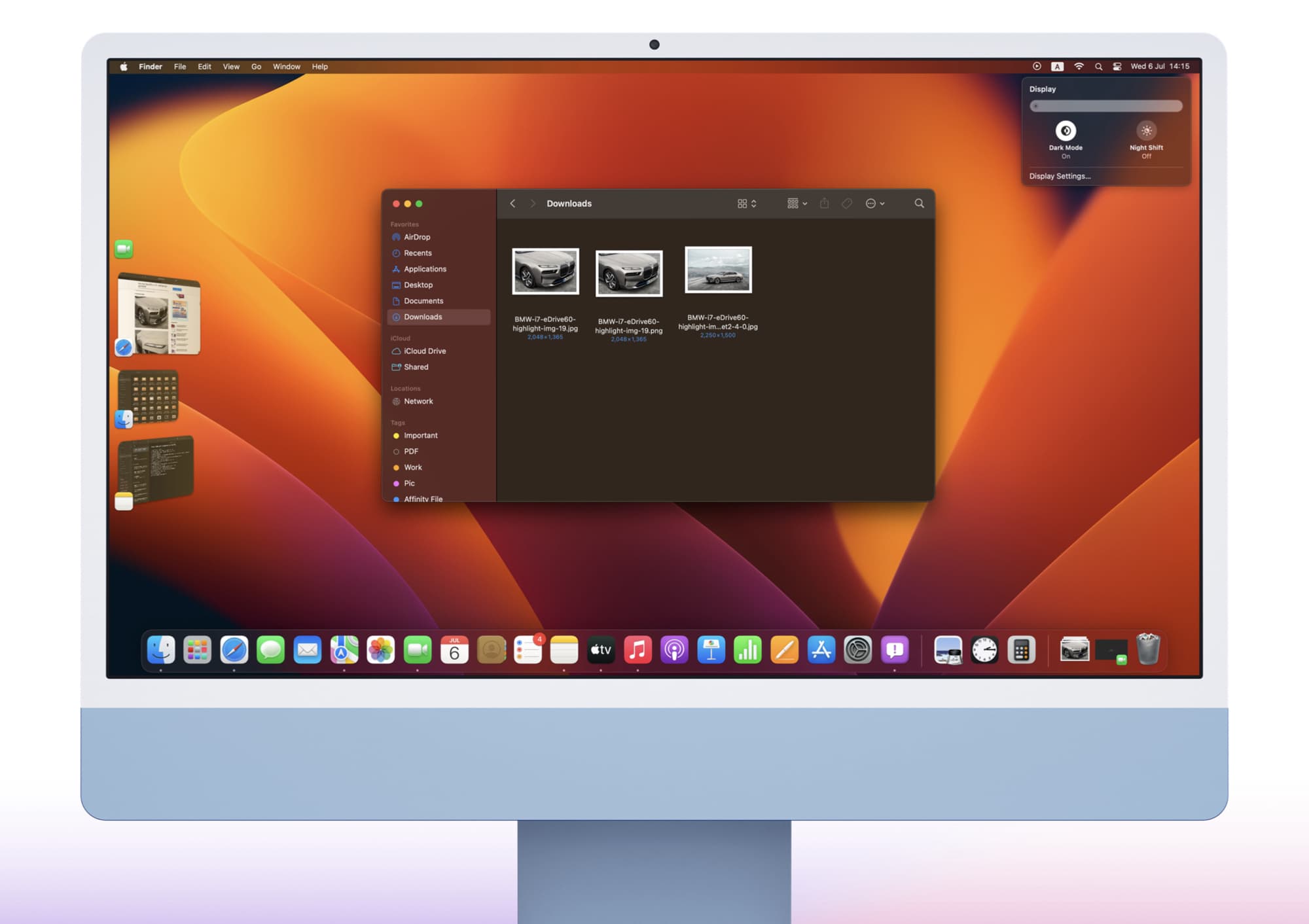
Task: Adjust the Display brightness slider
Action: tap(1105, 106)
